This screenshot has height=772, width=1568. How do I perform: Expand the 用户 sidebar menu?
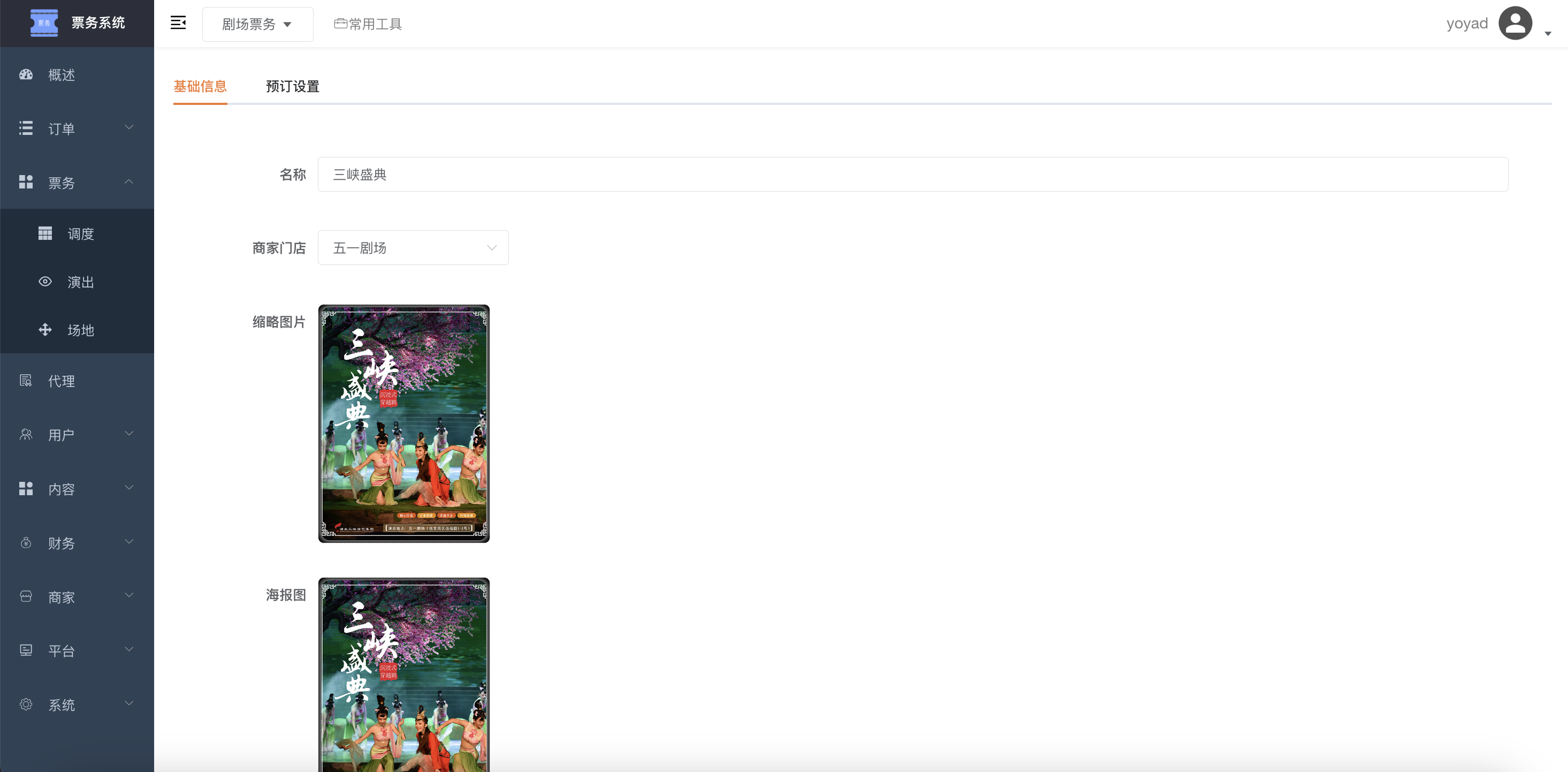pos(77,435)
